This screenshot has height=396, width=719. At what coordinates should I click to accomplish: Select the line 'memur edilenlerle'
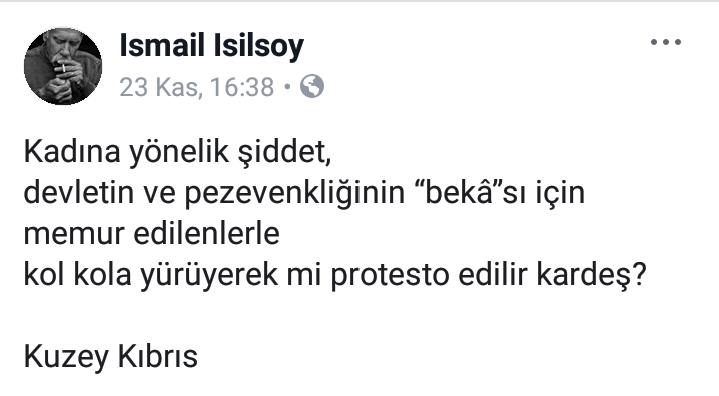[x=151, y=233]
